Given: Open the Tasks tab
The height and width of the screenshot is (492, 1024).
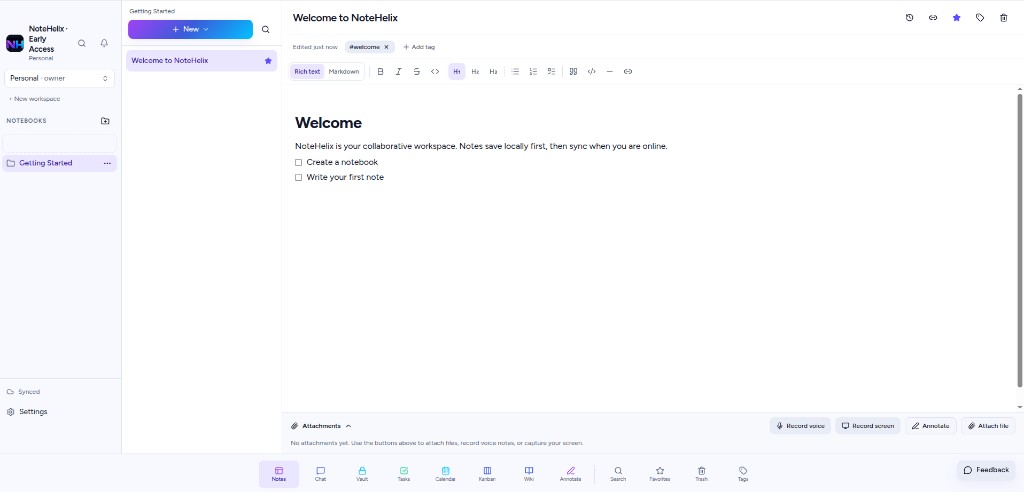Looking at the screenshot, I should [x=404, y=474].
